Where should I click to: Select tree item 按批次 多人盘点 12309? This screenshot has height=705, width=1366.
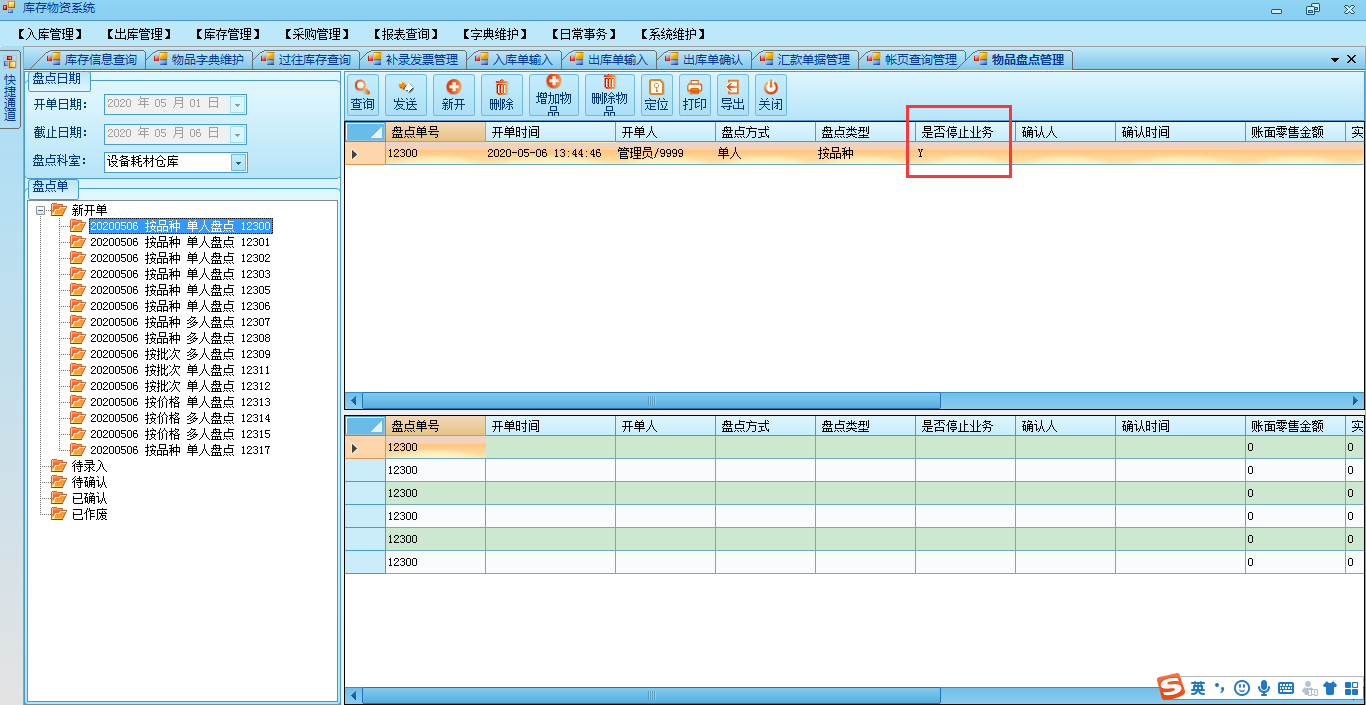(x=180, y=354)
